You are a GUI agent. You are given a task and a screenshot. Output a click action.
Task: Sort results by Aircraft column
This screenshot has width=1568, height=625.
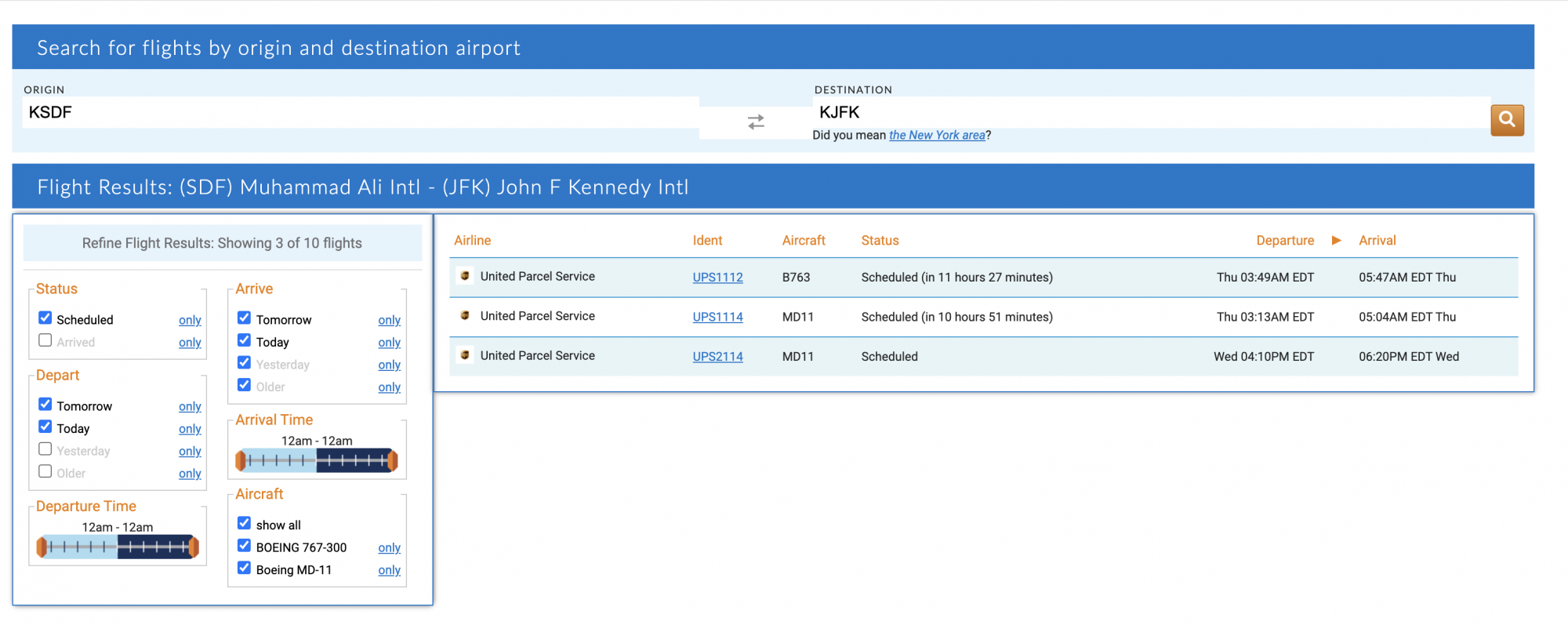click(x=804, y=241)
